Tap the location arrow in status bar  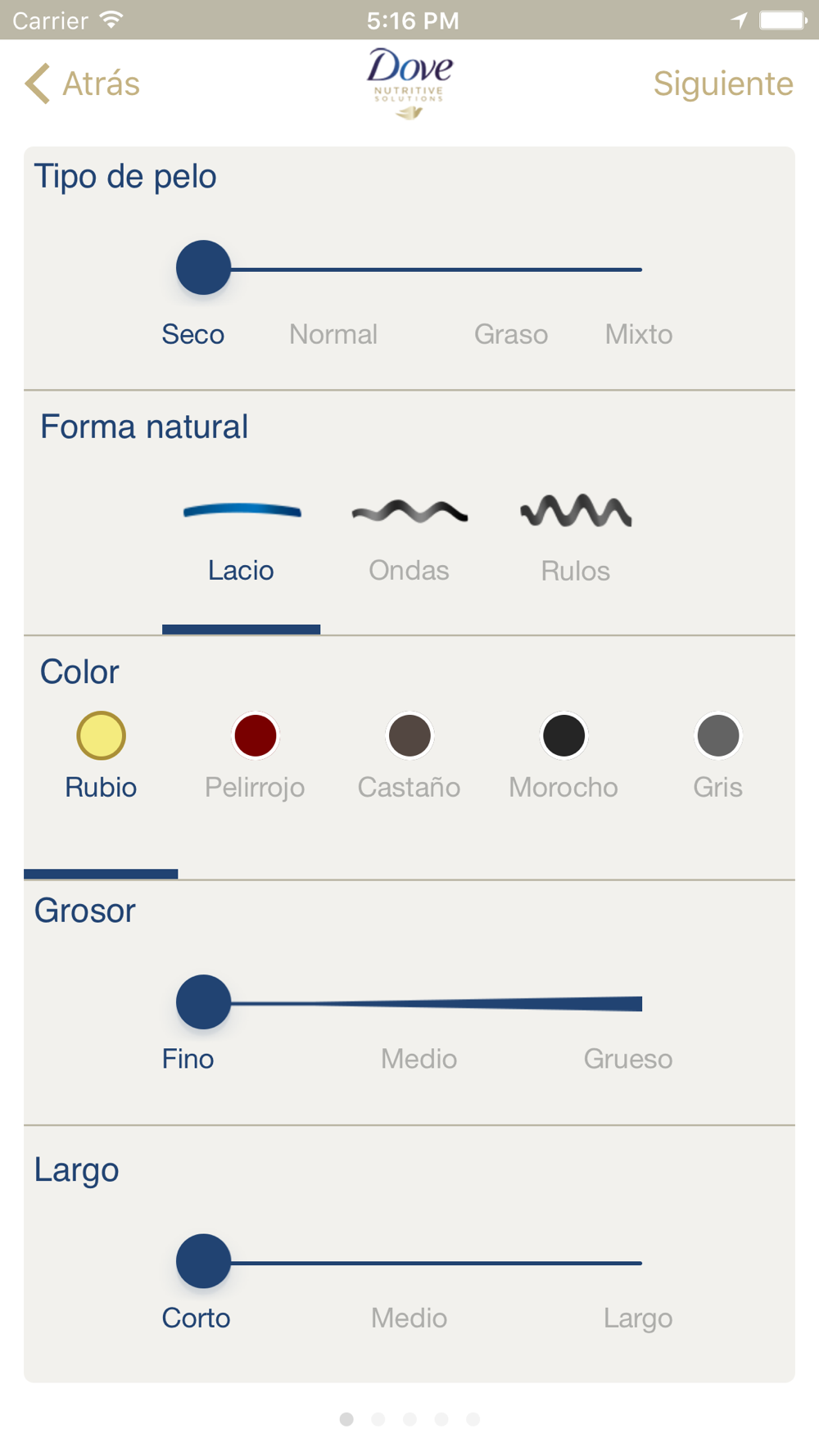click(x=739, y=20)
